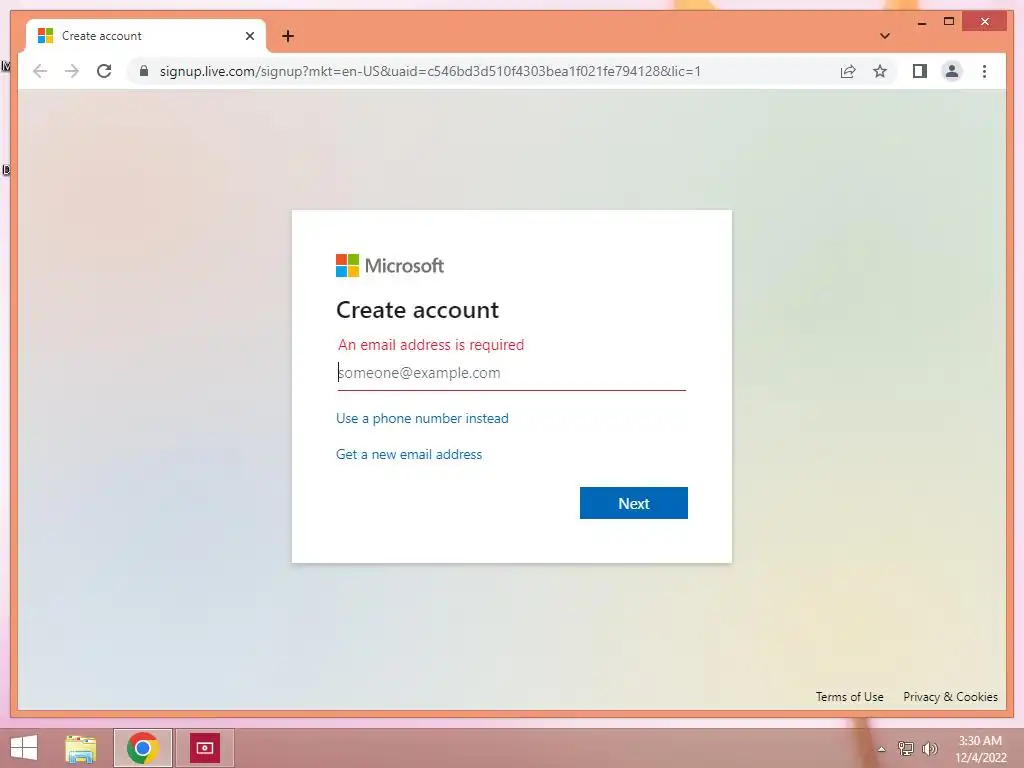The height and width of the screenshot is (768, 1024).
Task: Click the blue Next button
Action: (x=633, y=503)
